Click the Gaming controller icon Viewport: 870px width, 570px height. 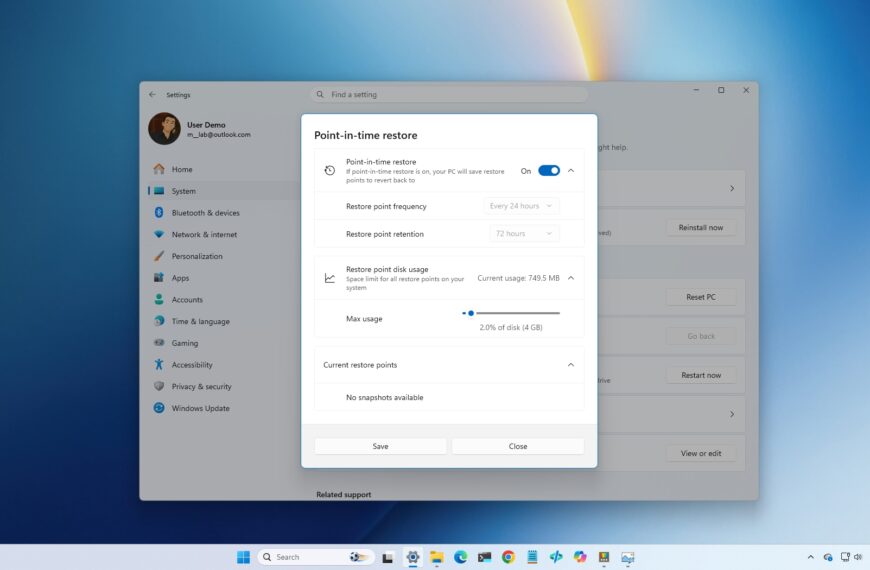click(x=159, y=342)
